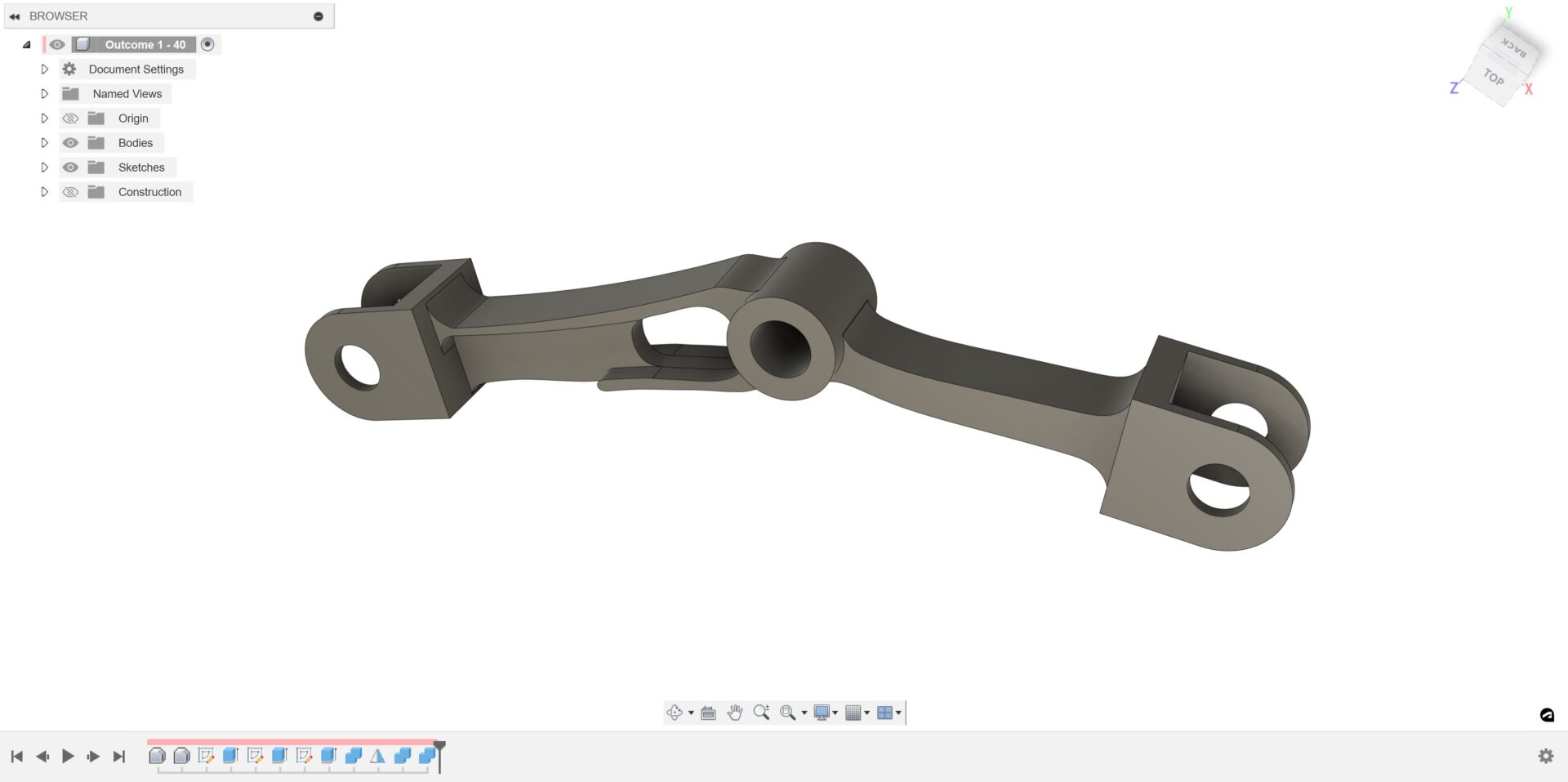Open the Look At tool
The height and width of the screenshot is (782, 1568).
tap(706, 713)
